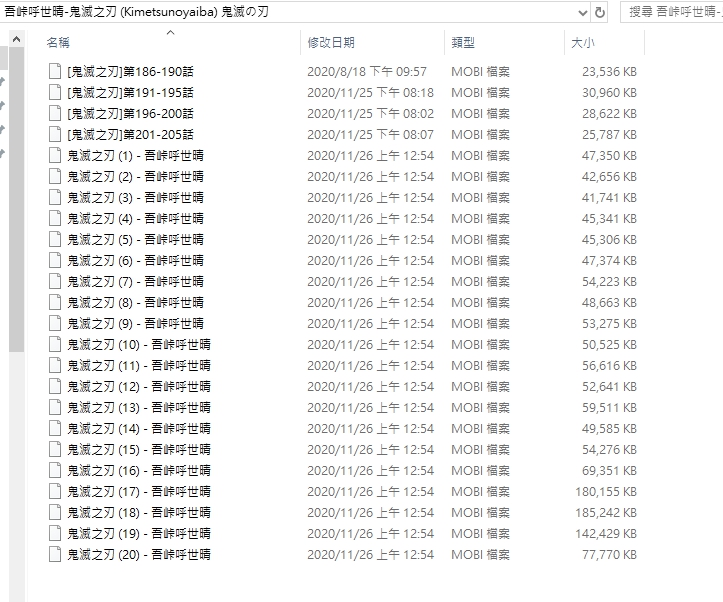The image size is (723, 602).
Task: Click file icon of 鬼滅之刃 (6)
Action: coord(55,260)
